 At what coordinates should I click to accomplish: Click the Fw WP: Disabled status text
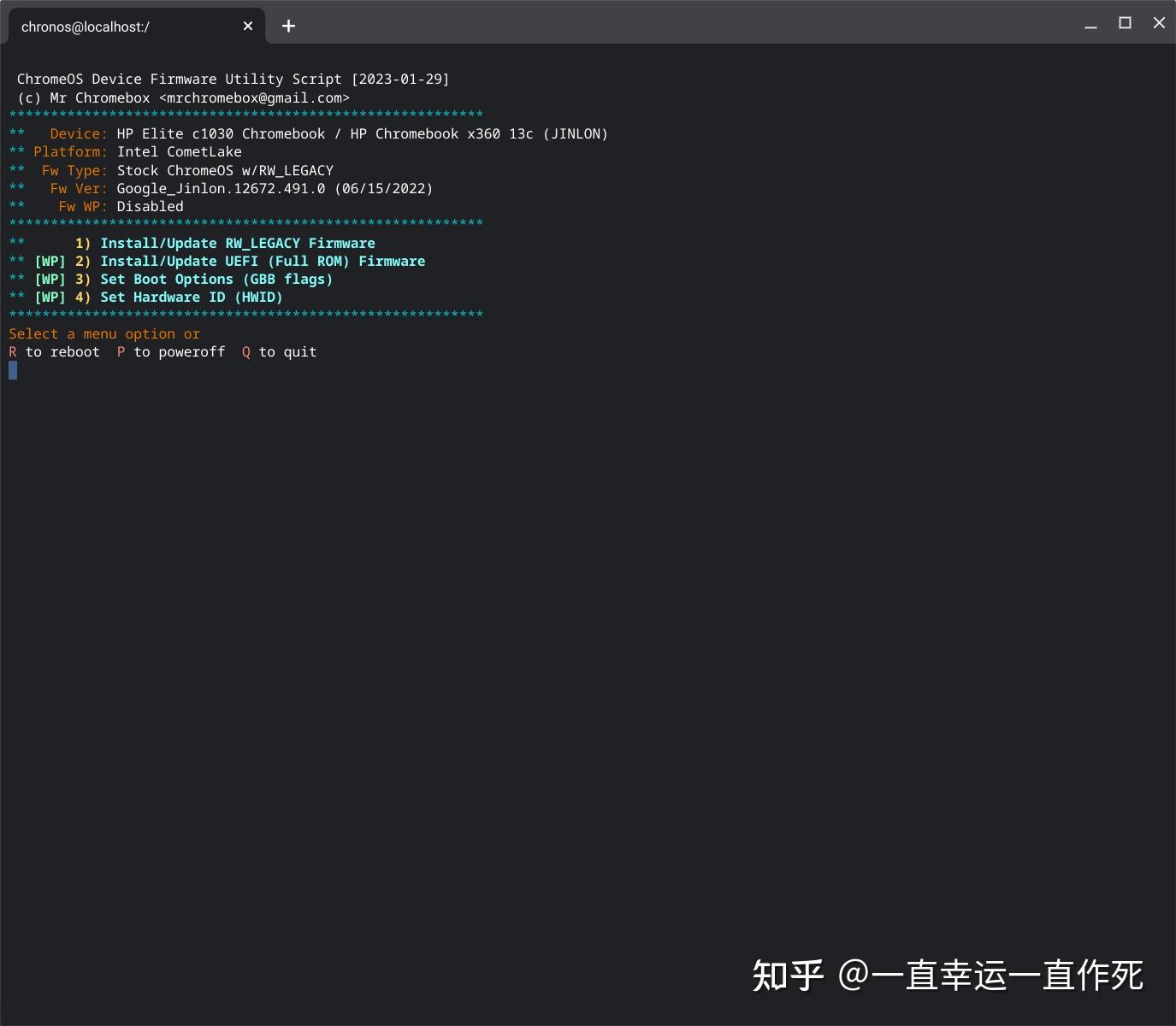pos(121,207)
